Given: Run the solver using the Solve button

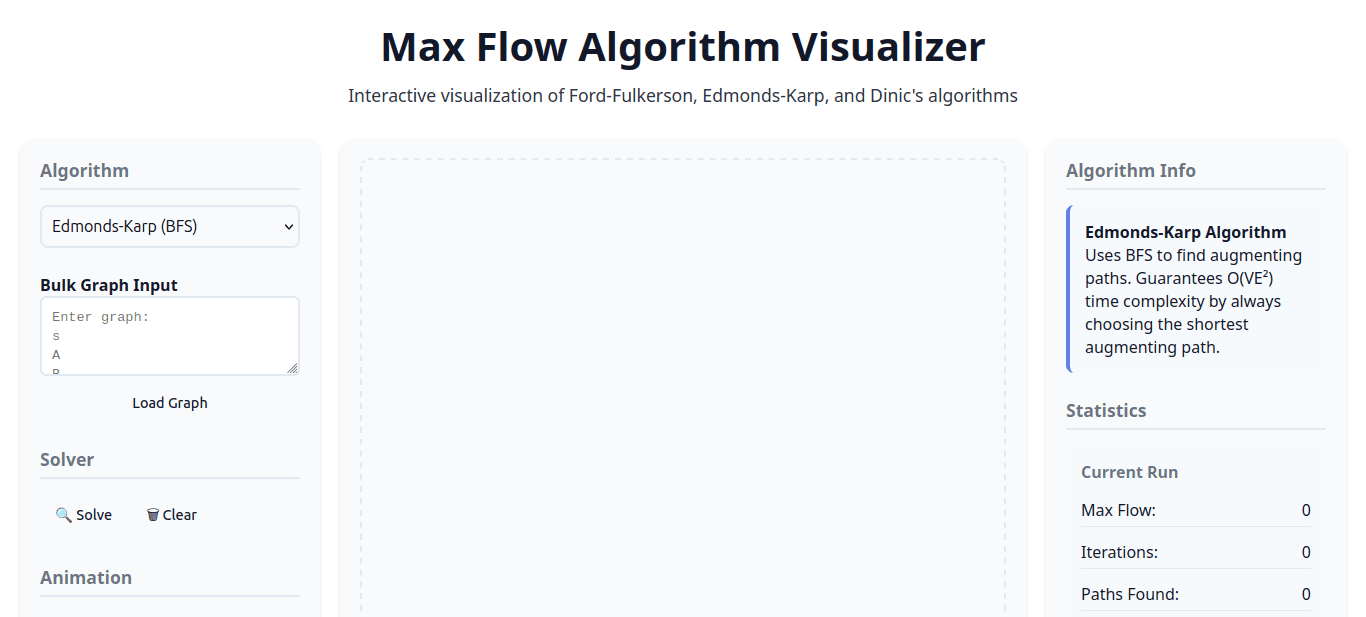Looking at the screenshot, I should 84,514.
